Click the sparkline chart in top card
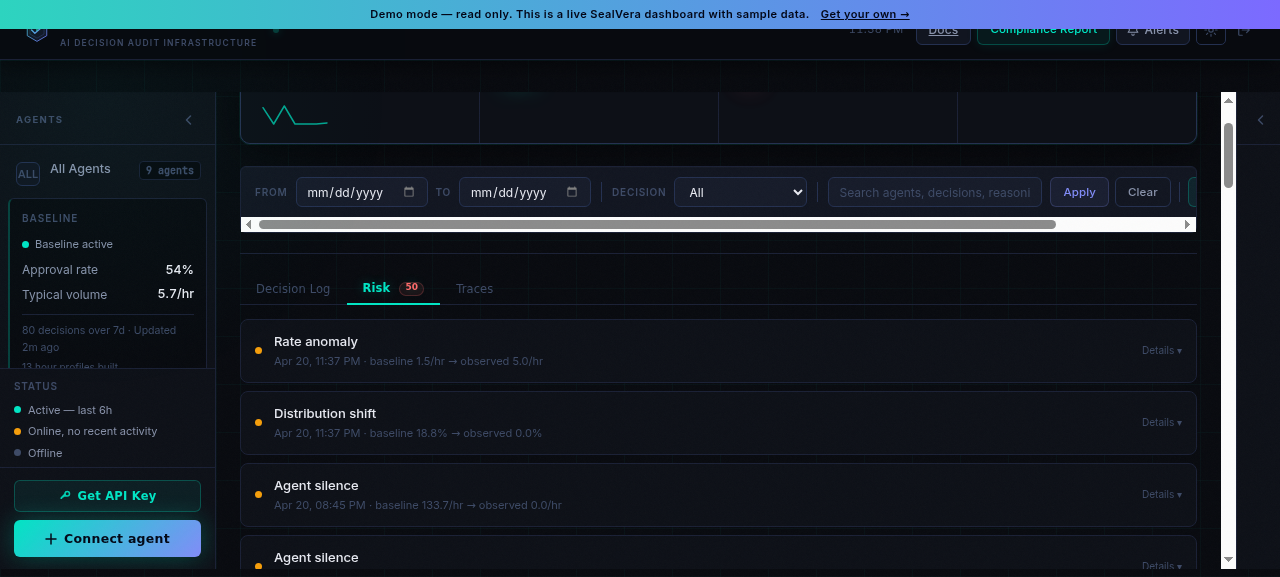This screenshot has width=1280, height=577. [x=295, y=115]
